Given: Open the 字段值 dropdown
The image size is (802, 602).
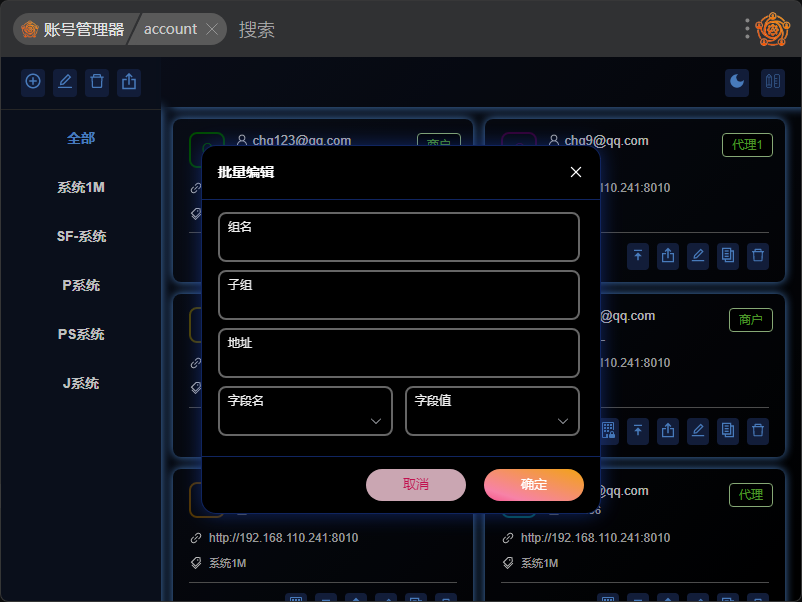Looking at the screenshot, I should 492,411.
